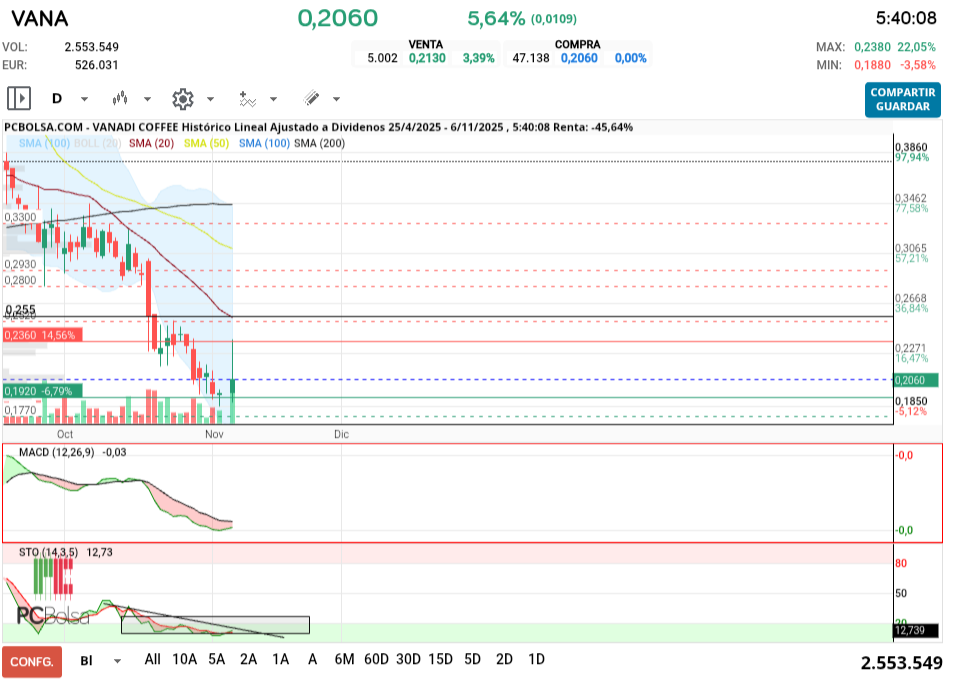This screenshot has height=683, width=956.
Task: Click the red 0,2360 14,56% price tag
Action: [42, 335]
